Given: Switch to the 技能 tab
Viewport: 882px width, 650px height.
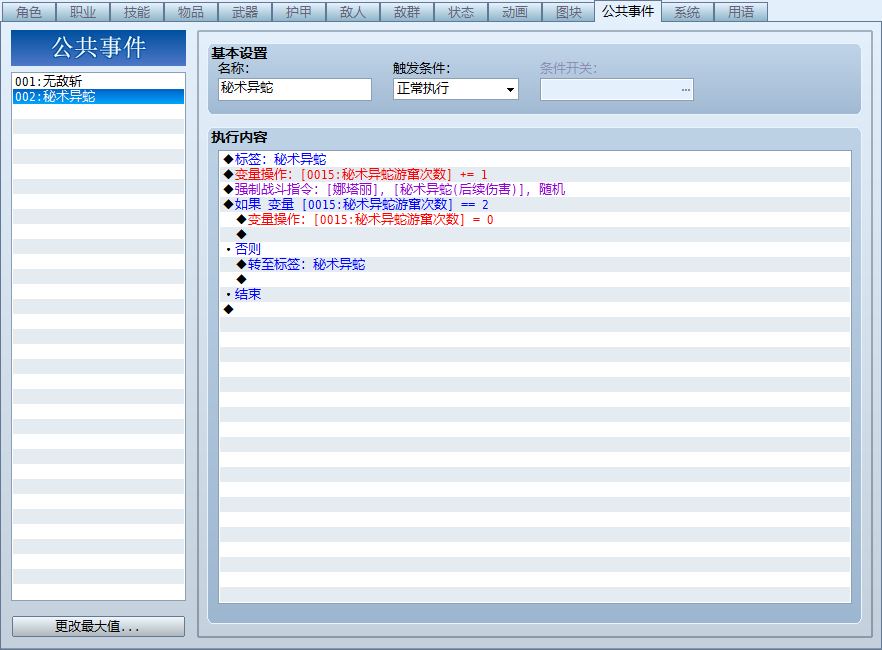Looking at the screenshot, I should (x=137, y=12).
